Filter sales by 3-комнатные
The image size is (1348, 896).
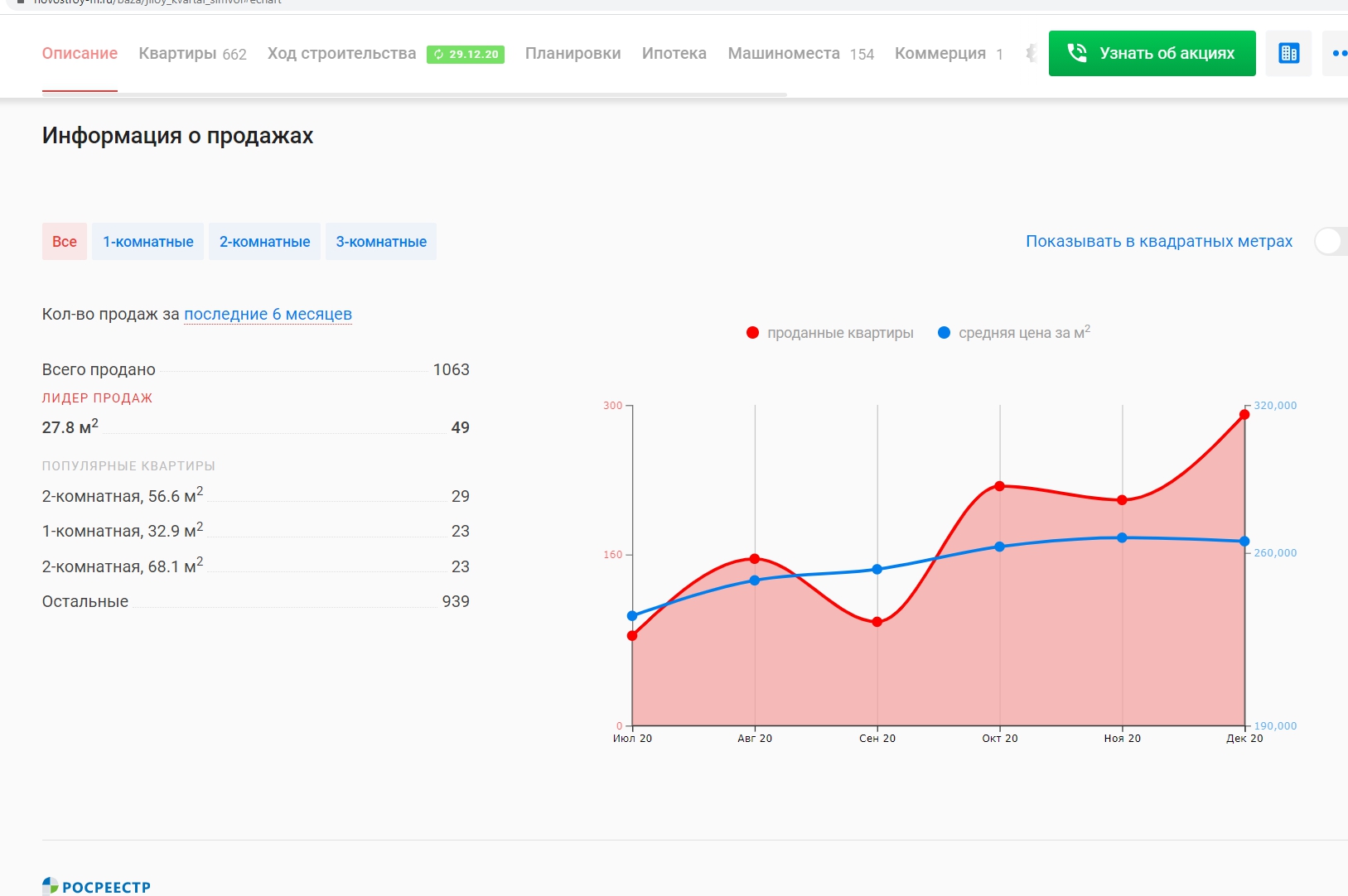(381, 242)
